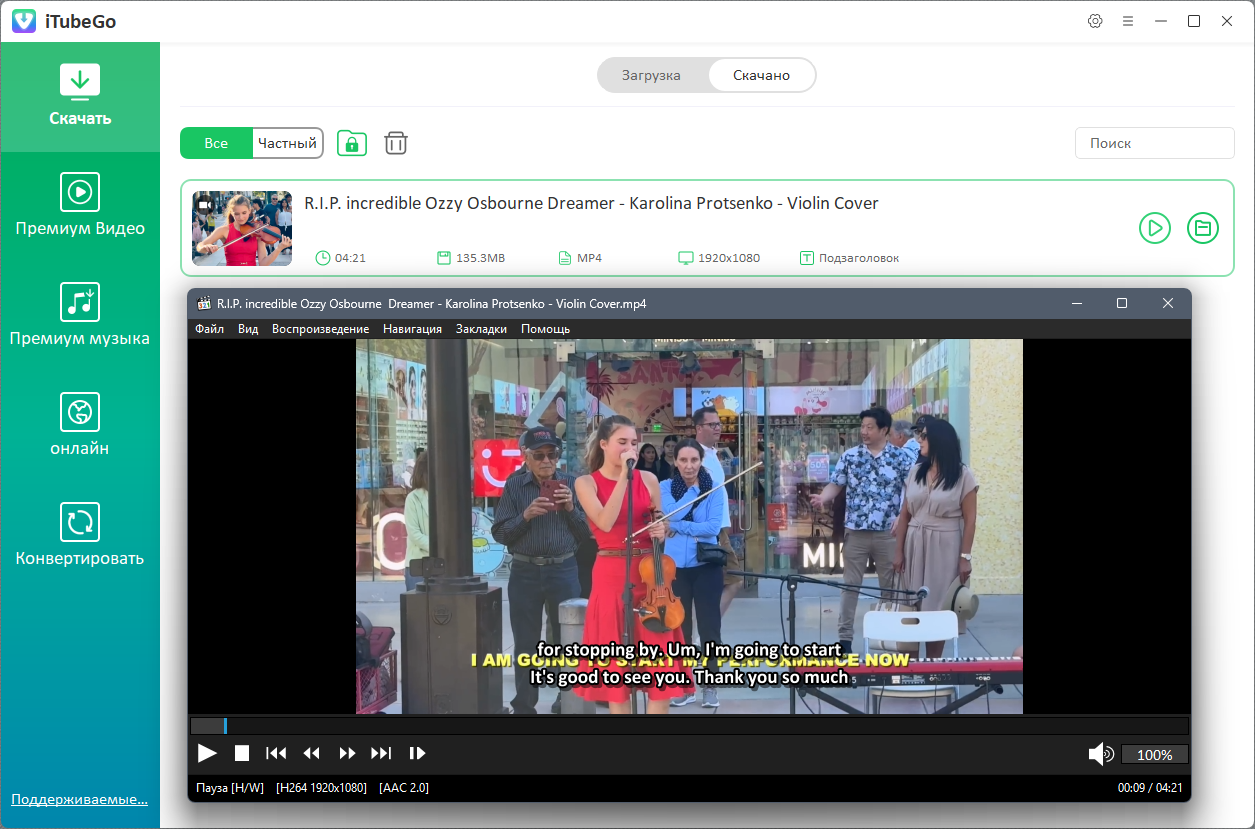Click the player window title icon
The width and height of the screenshot is (1255, 829).
205,303
